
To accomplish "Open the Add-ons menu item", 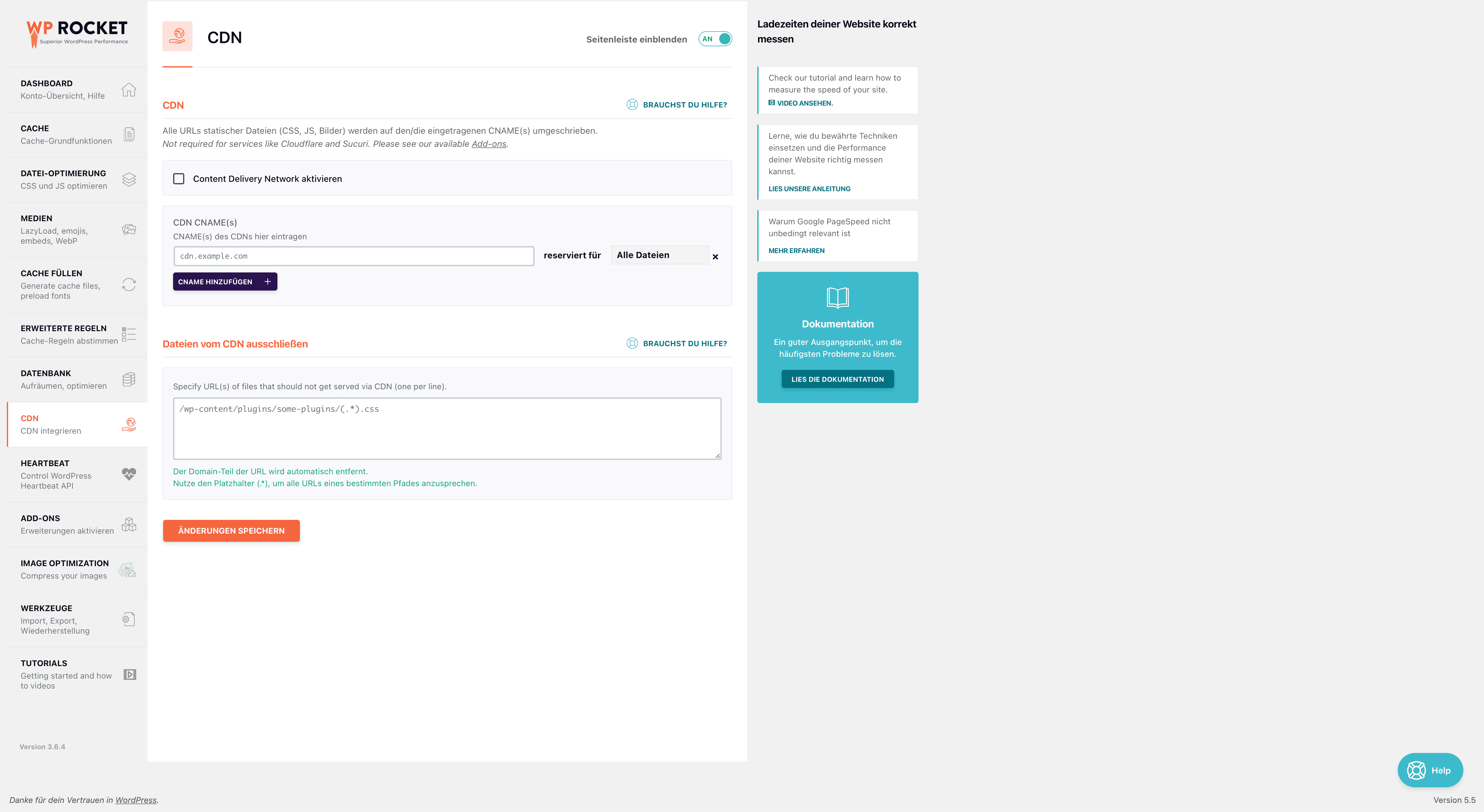I will (x=77, y=525).
